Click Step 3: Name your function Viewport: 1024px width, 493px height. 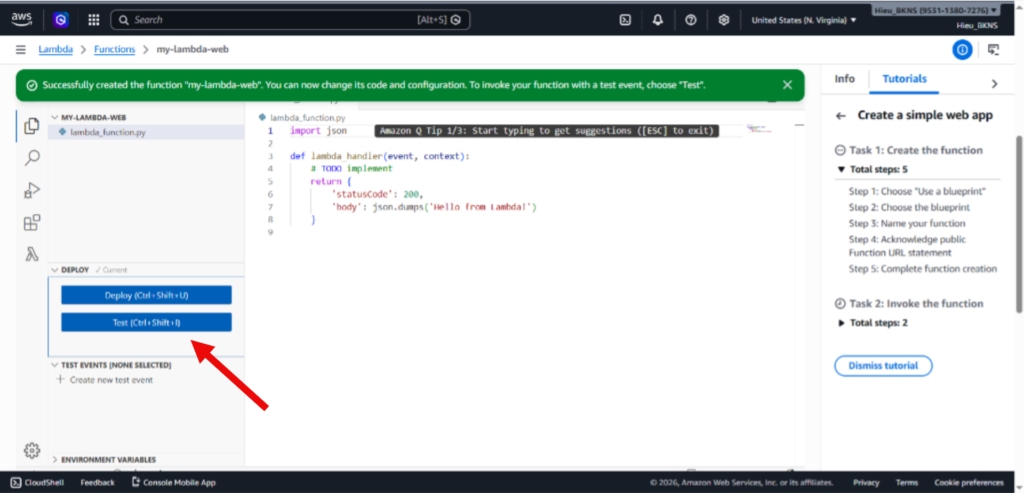tap(907, 223)
